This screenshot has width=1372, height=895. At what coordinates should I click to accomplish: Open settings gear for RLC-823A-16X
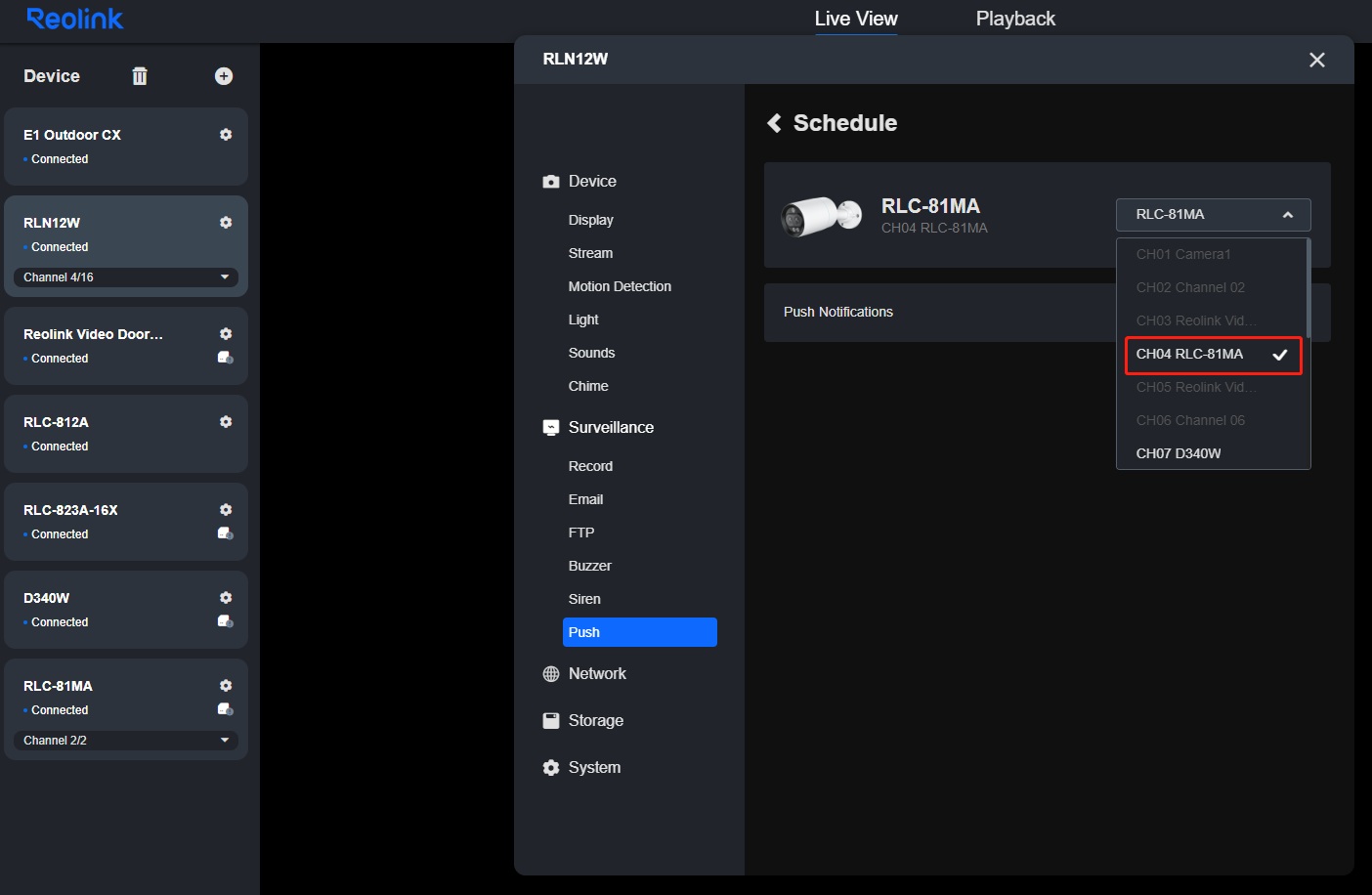tap(226, 510)
